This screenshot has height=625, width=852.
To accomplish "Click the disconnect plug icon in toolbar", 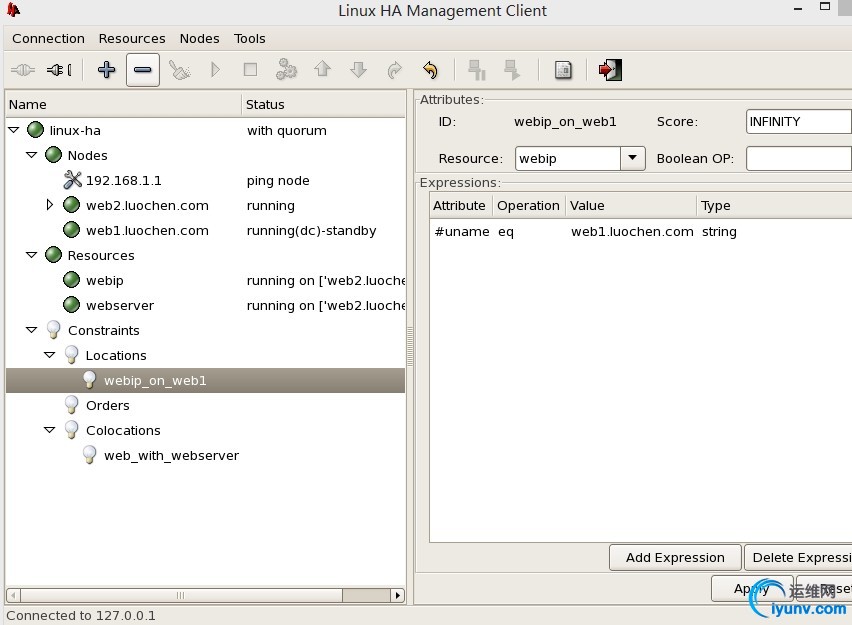I will coord(59,70).
